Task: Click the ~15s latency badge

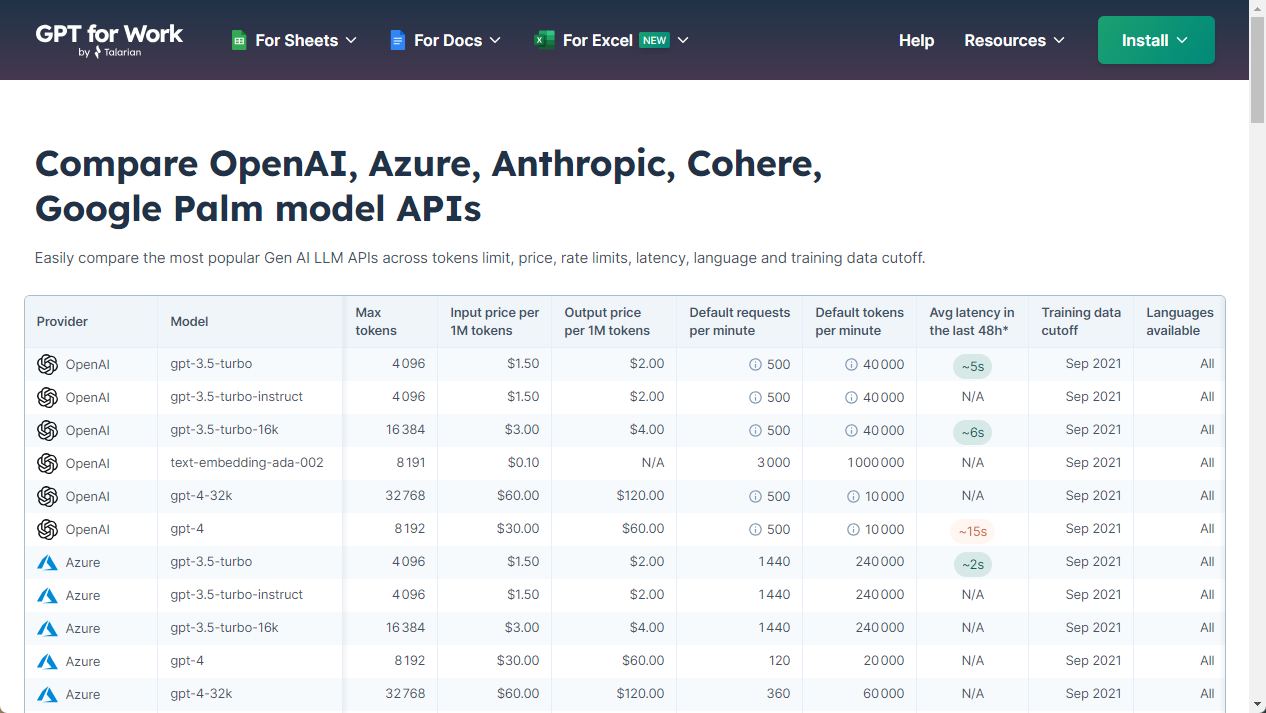Action: pyautogui.click(x=972, y=532)
